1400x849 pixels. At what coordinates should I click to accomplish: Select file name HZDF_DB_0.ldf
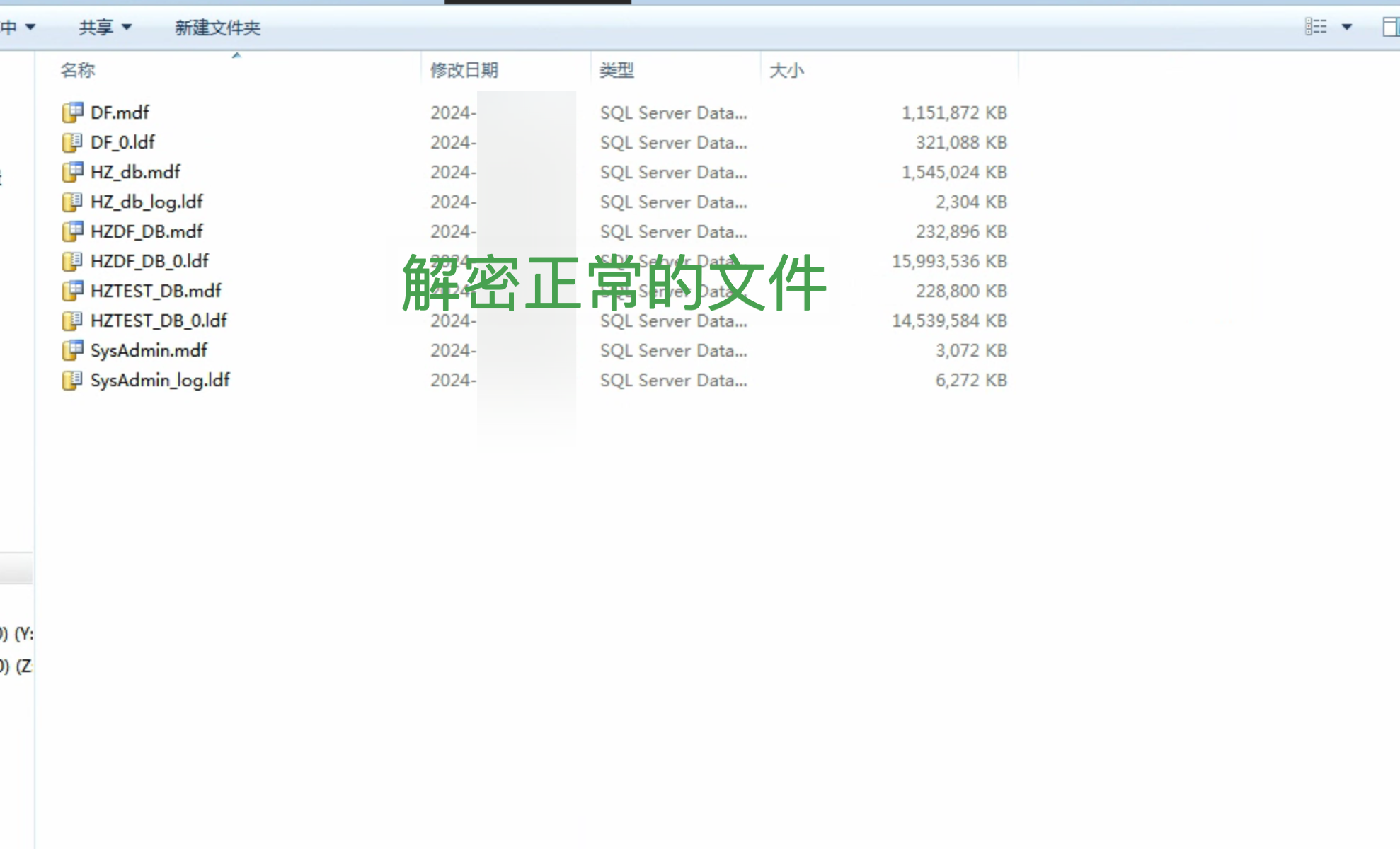tap(149, 261)
